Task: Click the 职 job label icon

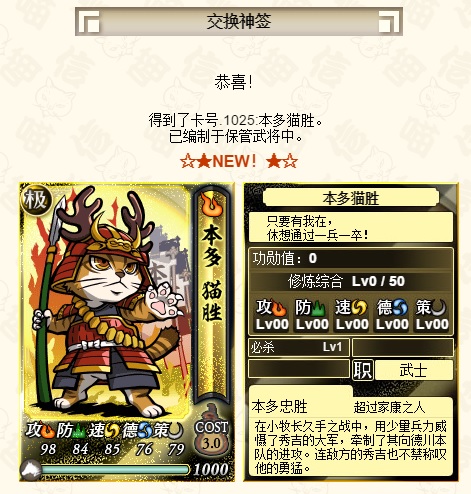Action: 363,370
